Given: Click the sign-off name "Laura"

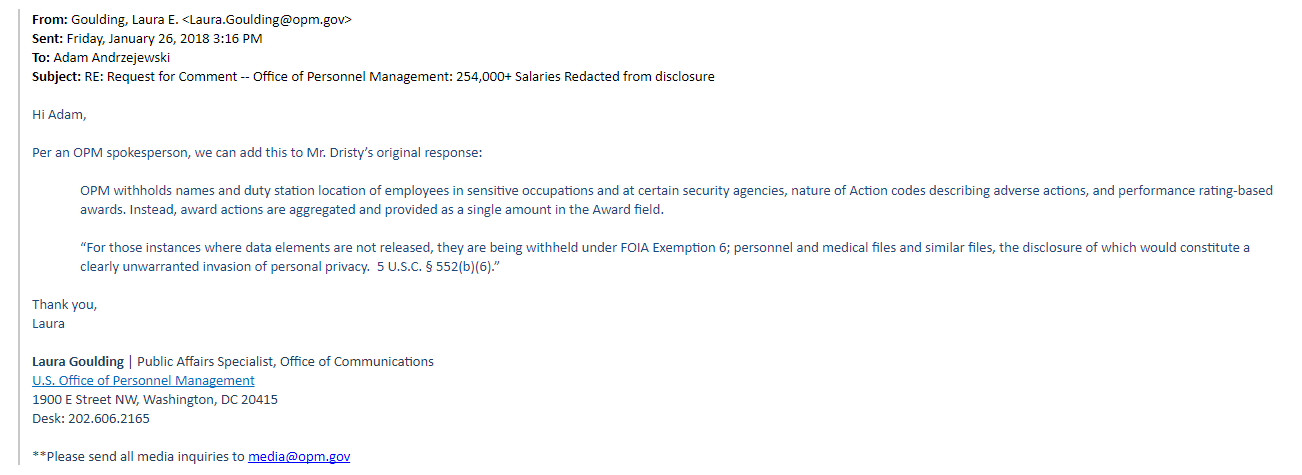Looking at the screenshot, I should 48,323.
